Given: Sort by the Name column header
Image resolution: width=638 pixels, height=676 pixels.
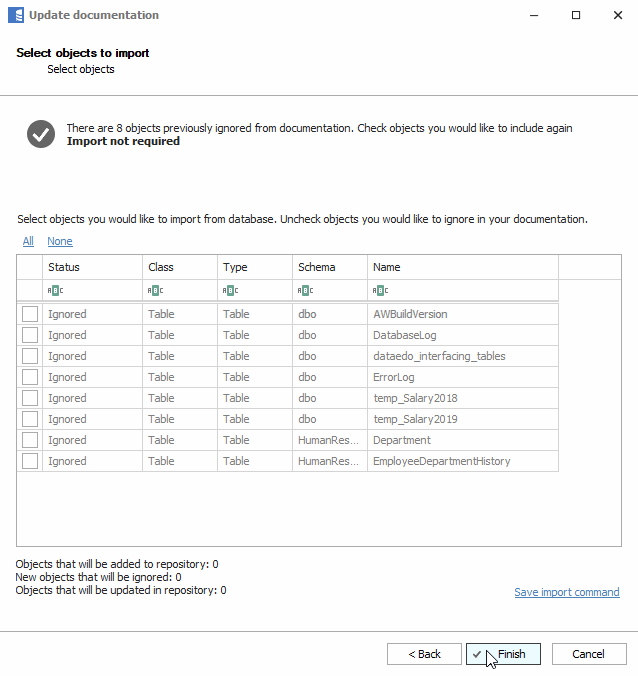Looking at the screenshot, I should coord(462,267).
